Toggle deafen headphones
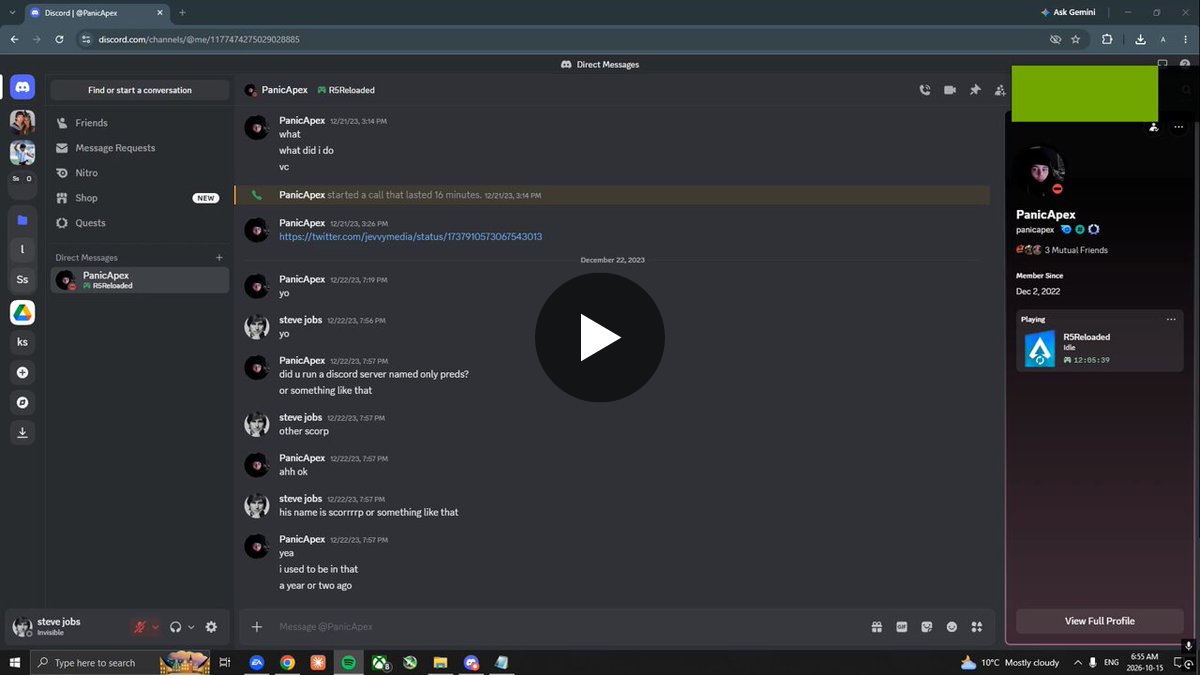 click(175, 627)
